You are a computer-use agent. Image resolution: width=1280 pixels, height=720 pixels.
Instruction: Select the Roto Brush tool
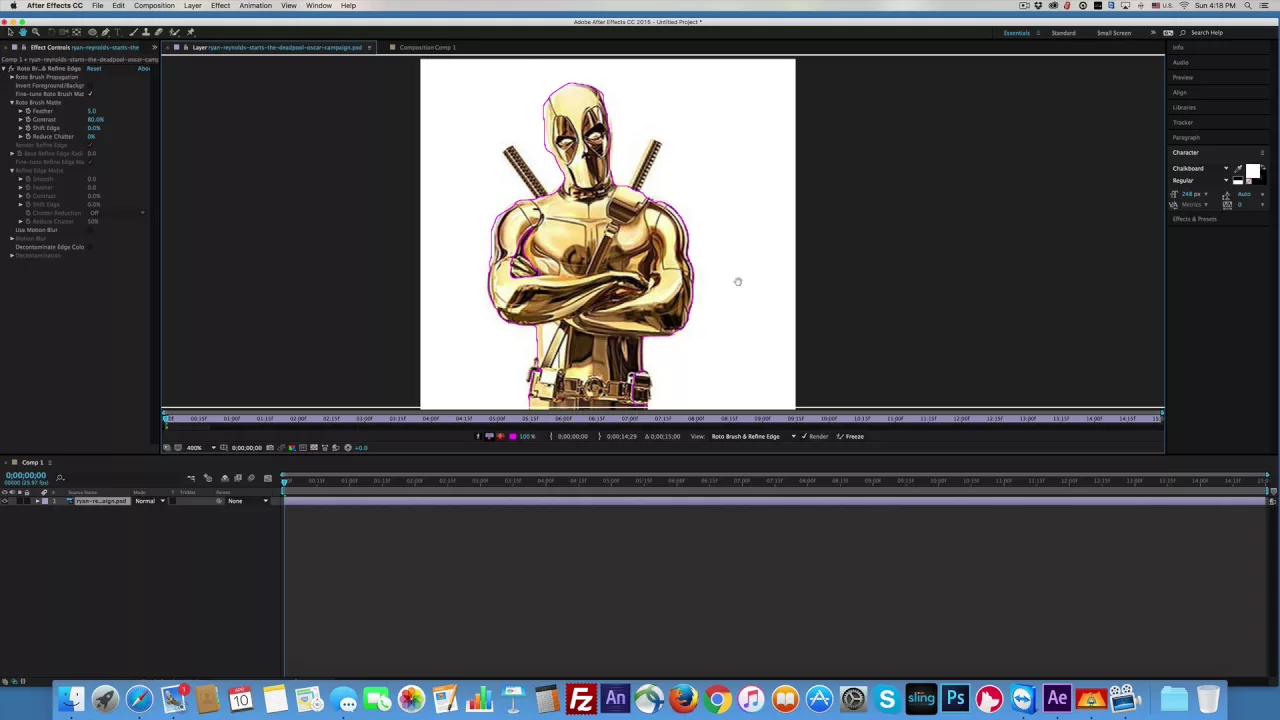click(x=173, y=32)
